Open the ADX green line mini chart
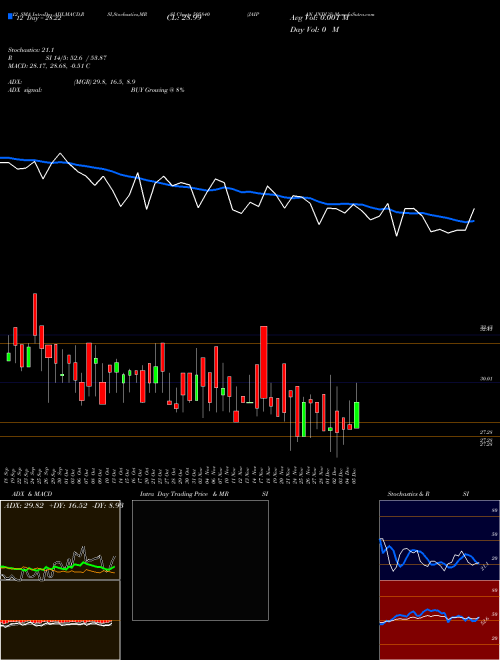The height and width of the screenshot is (660, 500). coord(60,540)
